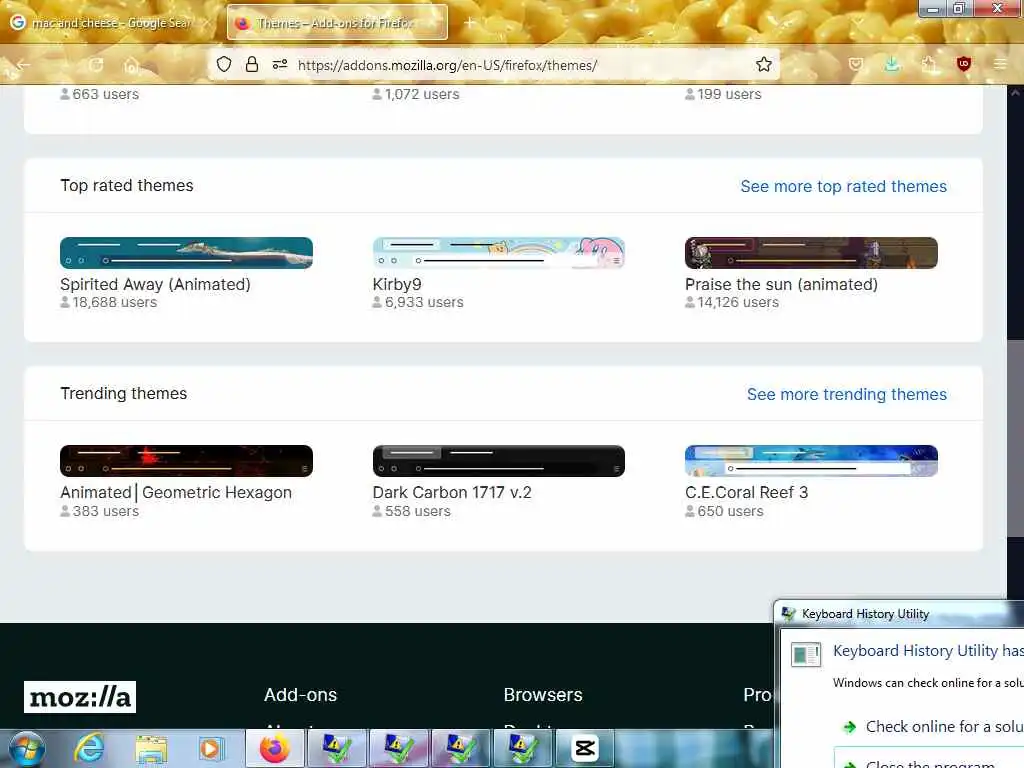Image resolution: width=1024 pixels, height=768 pixels.
Task: Click the Kirby9 theme title
Action: (397, 284)
